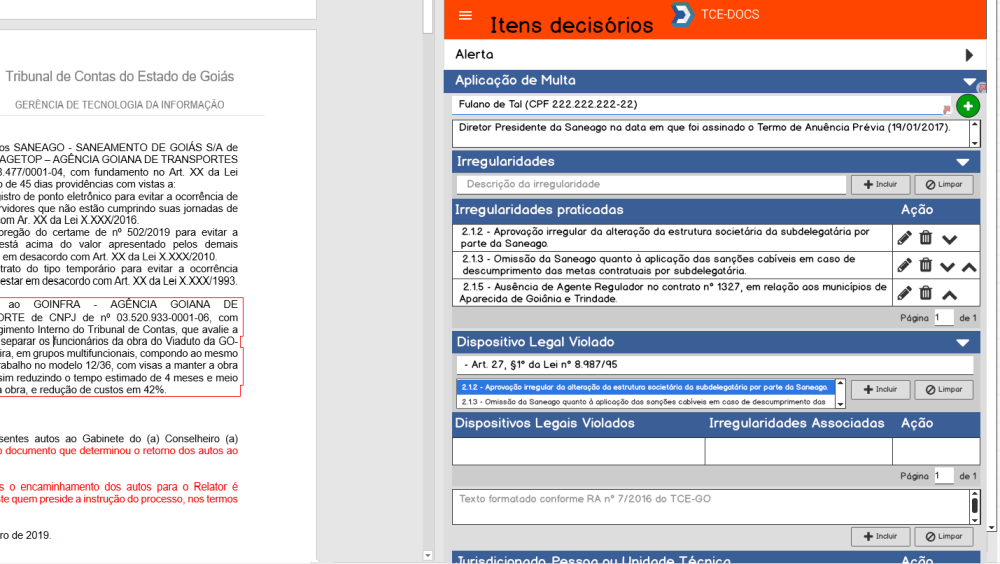Click the green plus add button
This screenshot has height=564, width=1000.
(x=967, y=106)
